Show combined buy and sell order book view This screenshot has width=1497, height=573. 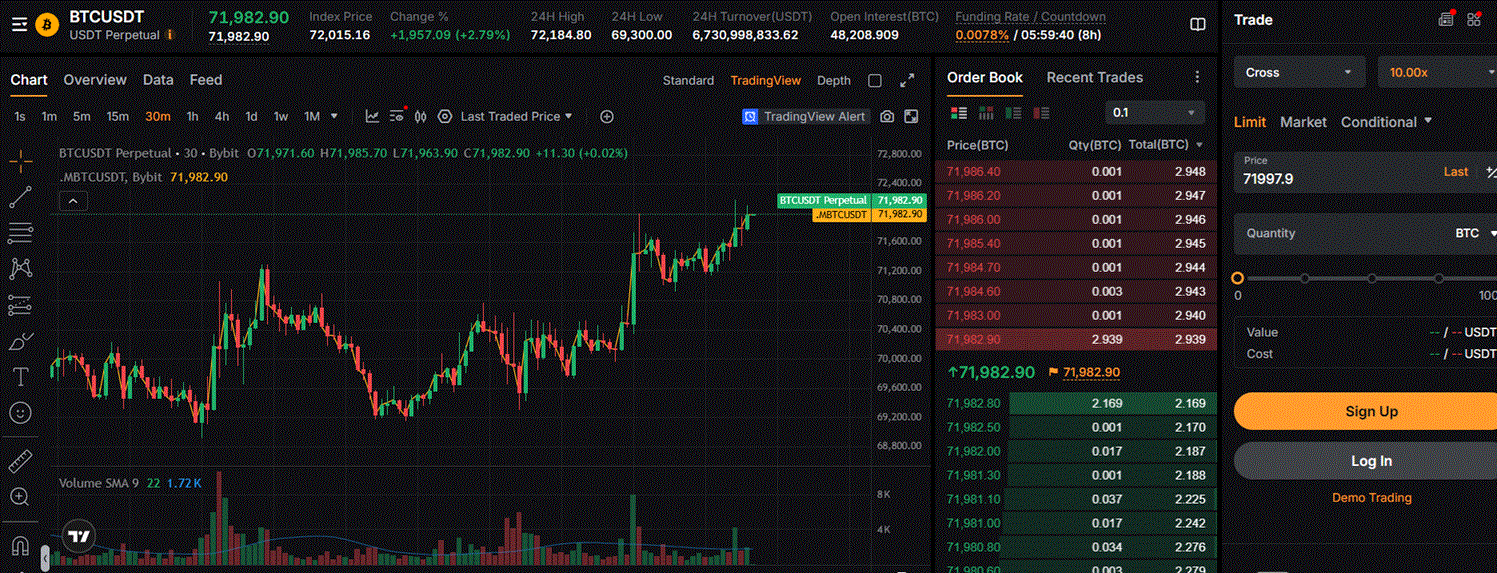(x=958, y=113)
